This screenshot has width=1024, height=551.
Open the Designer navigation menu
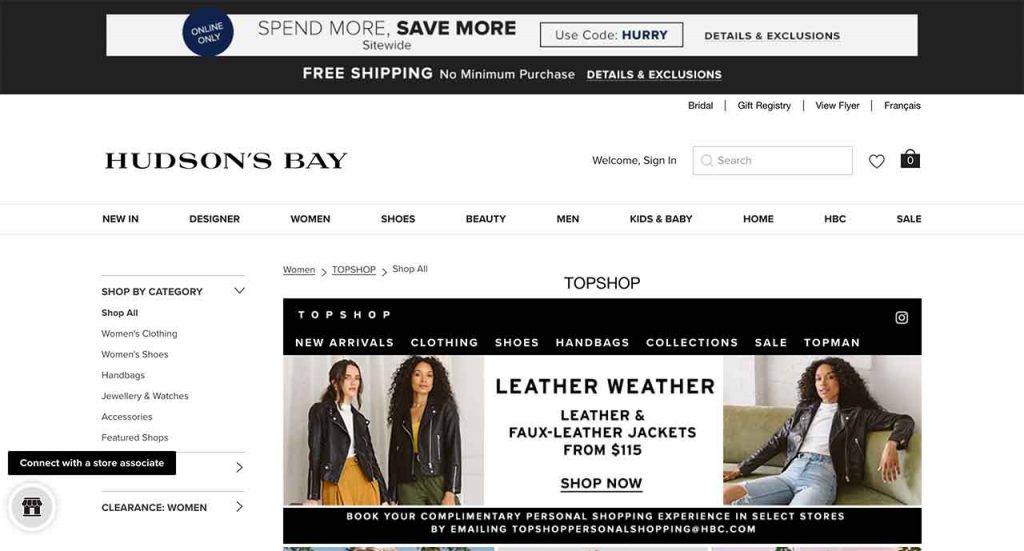click(x=214, y=219)
